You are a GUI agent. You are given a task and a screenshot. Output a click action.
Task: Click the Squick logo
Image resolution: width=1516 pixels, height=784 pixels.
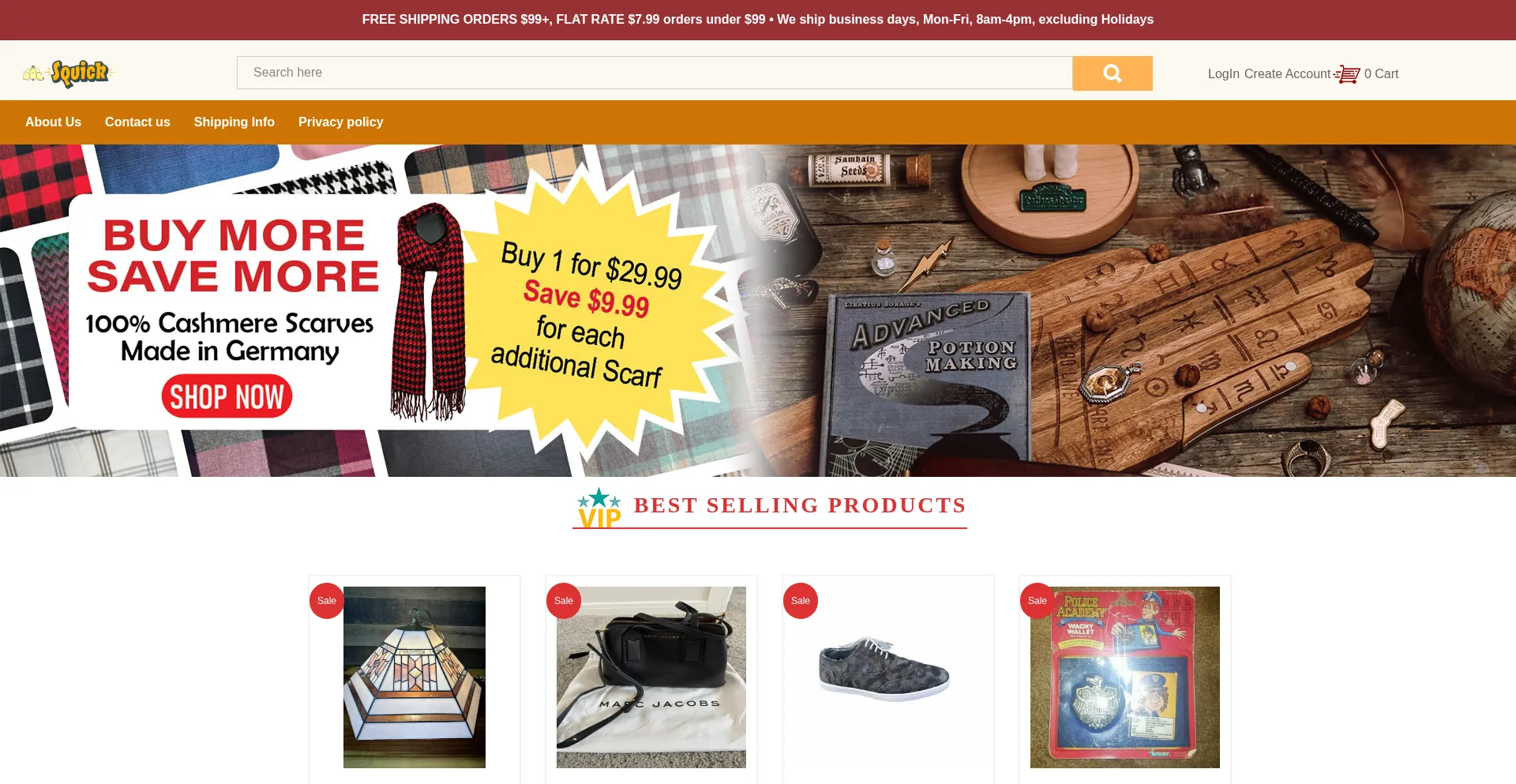pyautogui.click(x=69, y=73)
